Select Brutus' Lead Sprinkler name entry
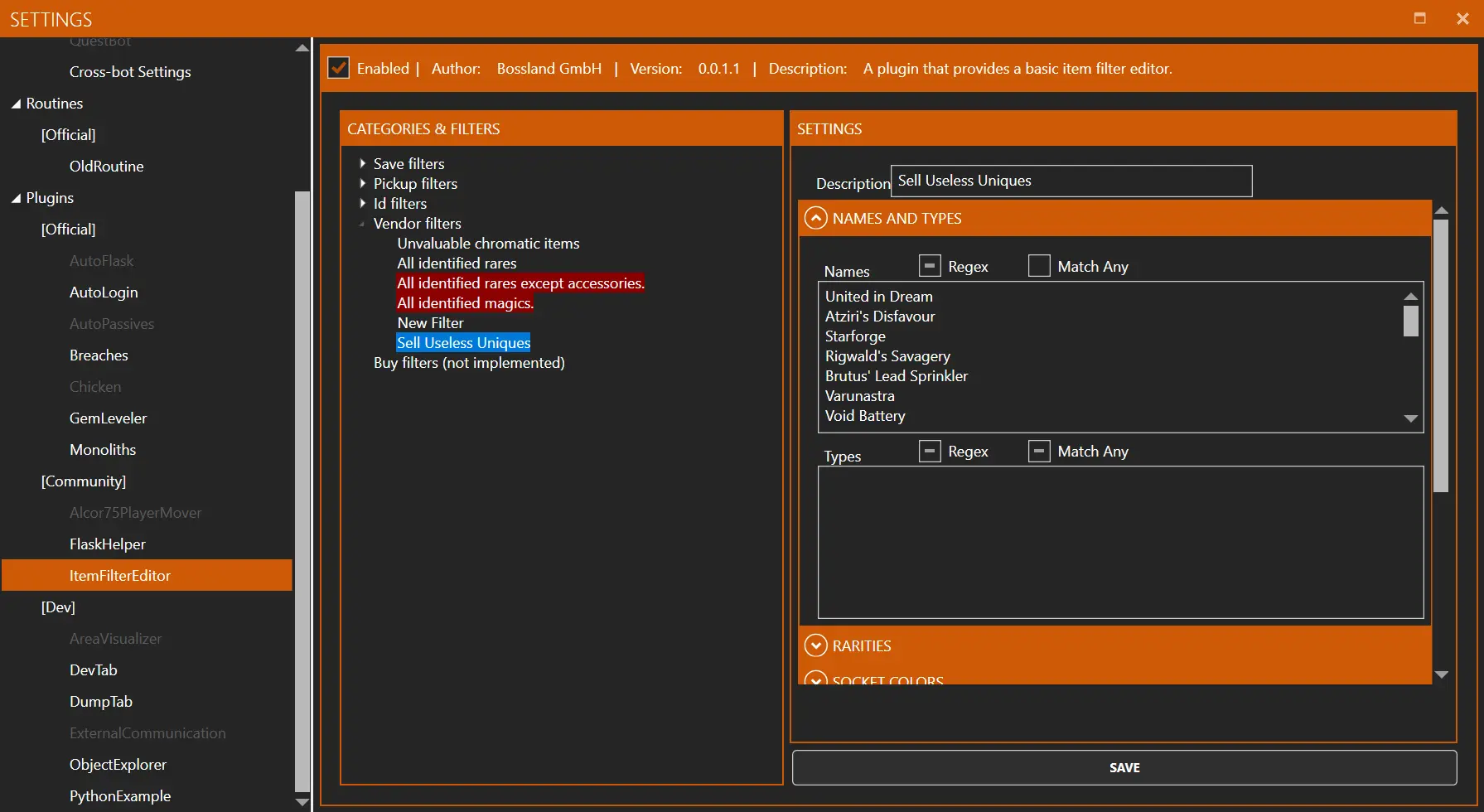Viewport: 1484px width, 812px height. [x=896, y=376]
